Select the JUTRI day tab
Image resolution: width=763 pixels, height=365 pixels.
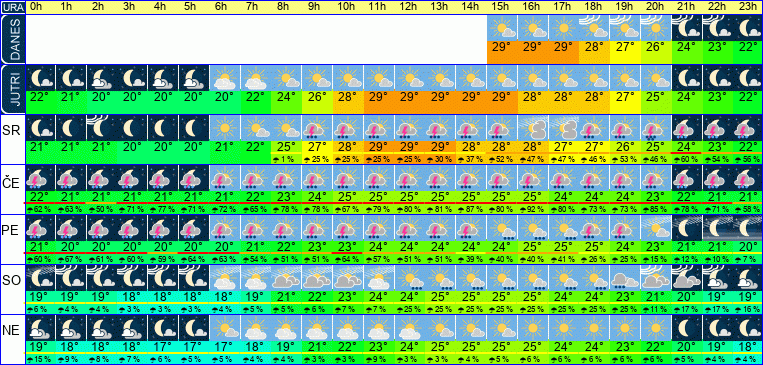(12, 90)
